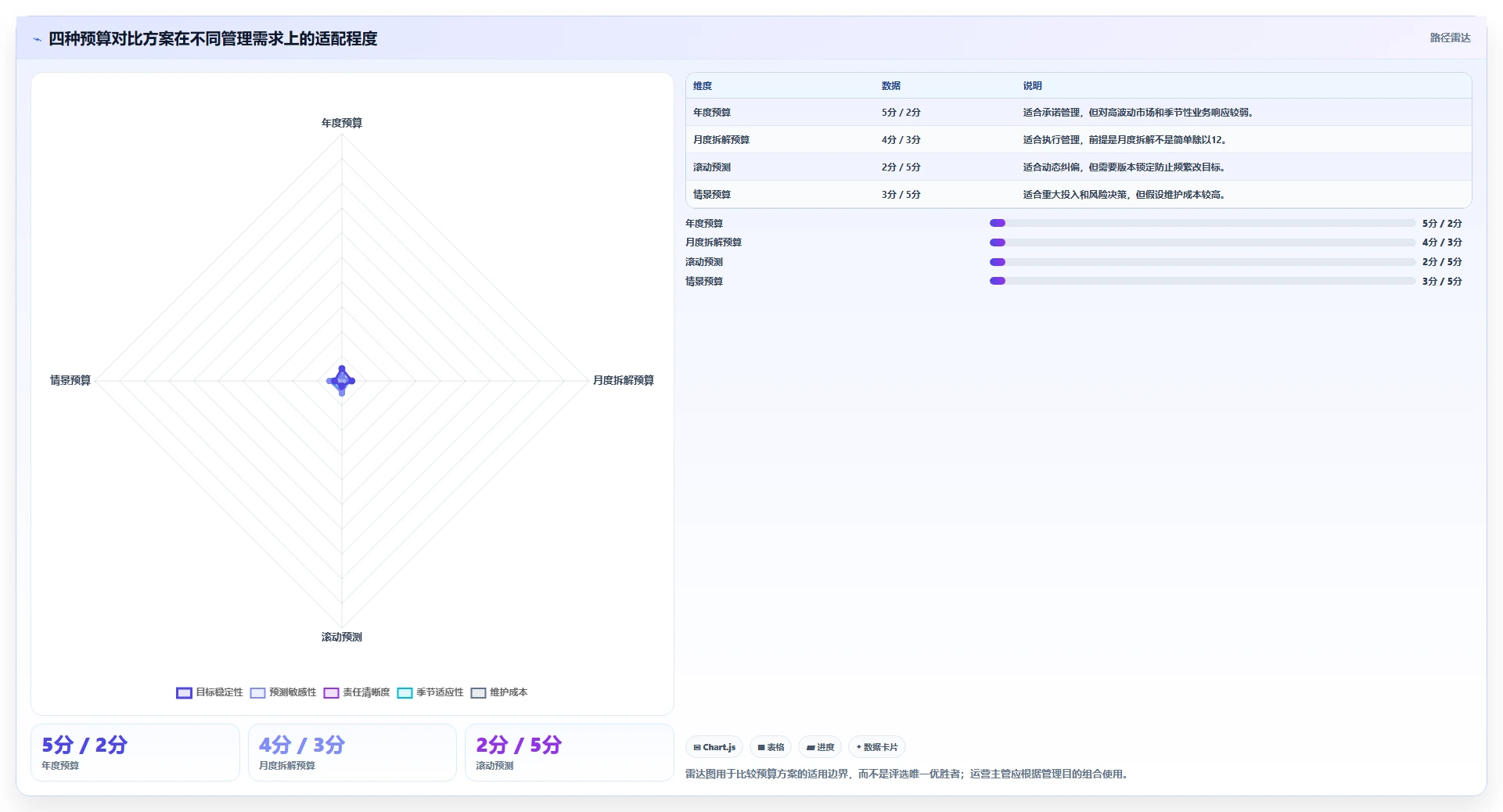Image resolution: width=1503 pixels, height=812 pixels.
Task: Click the 月度拆解预算 progress bar
Action: [1203, 243]
